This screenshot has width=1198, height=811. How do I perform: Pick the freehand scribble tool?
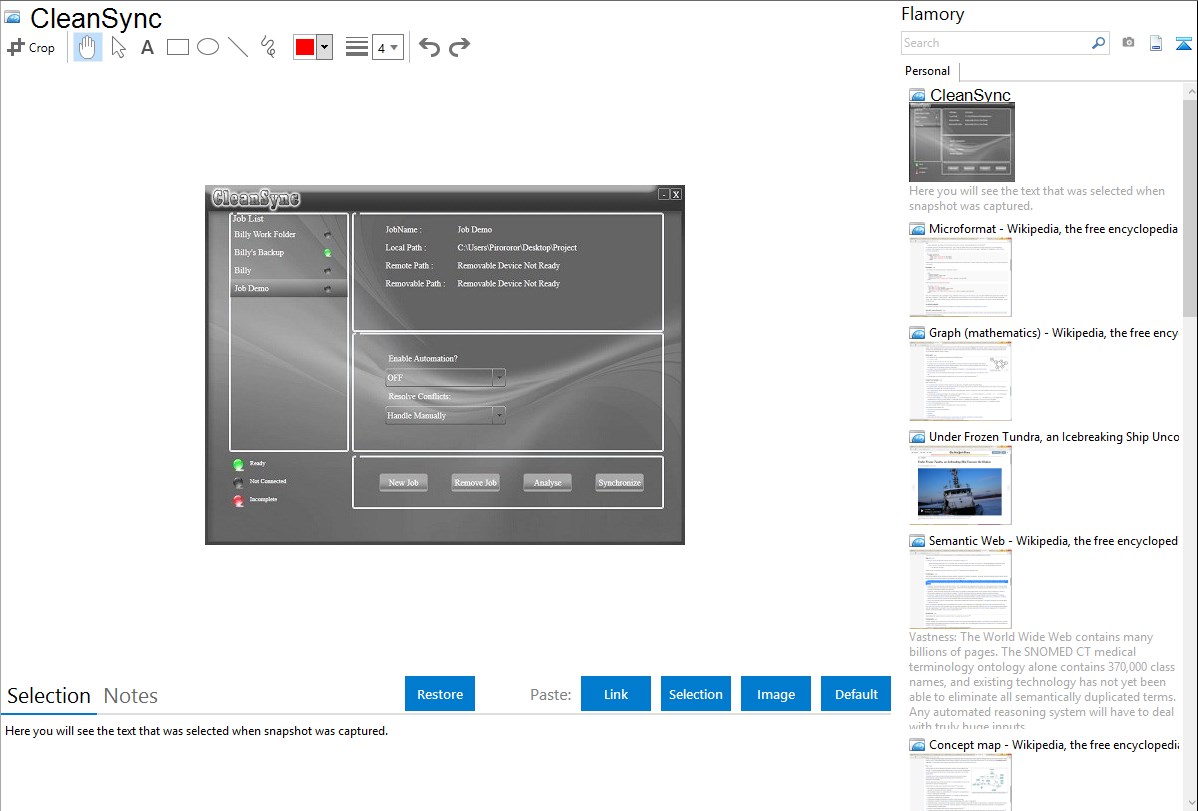click(268, 47)
